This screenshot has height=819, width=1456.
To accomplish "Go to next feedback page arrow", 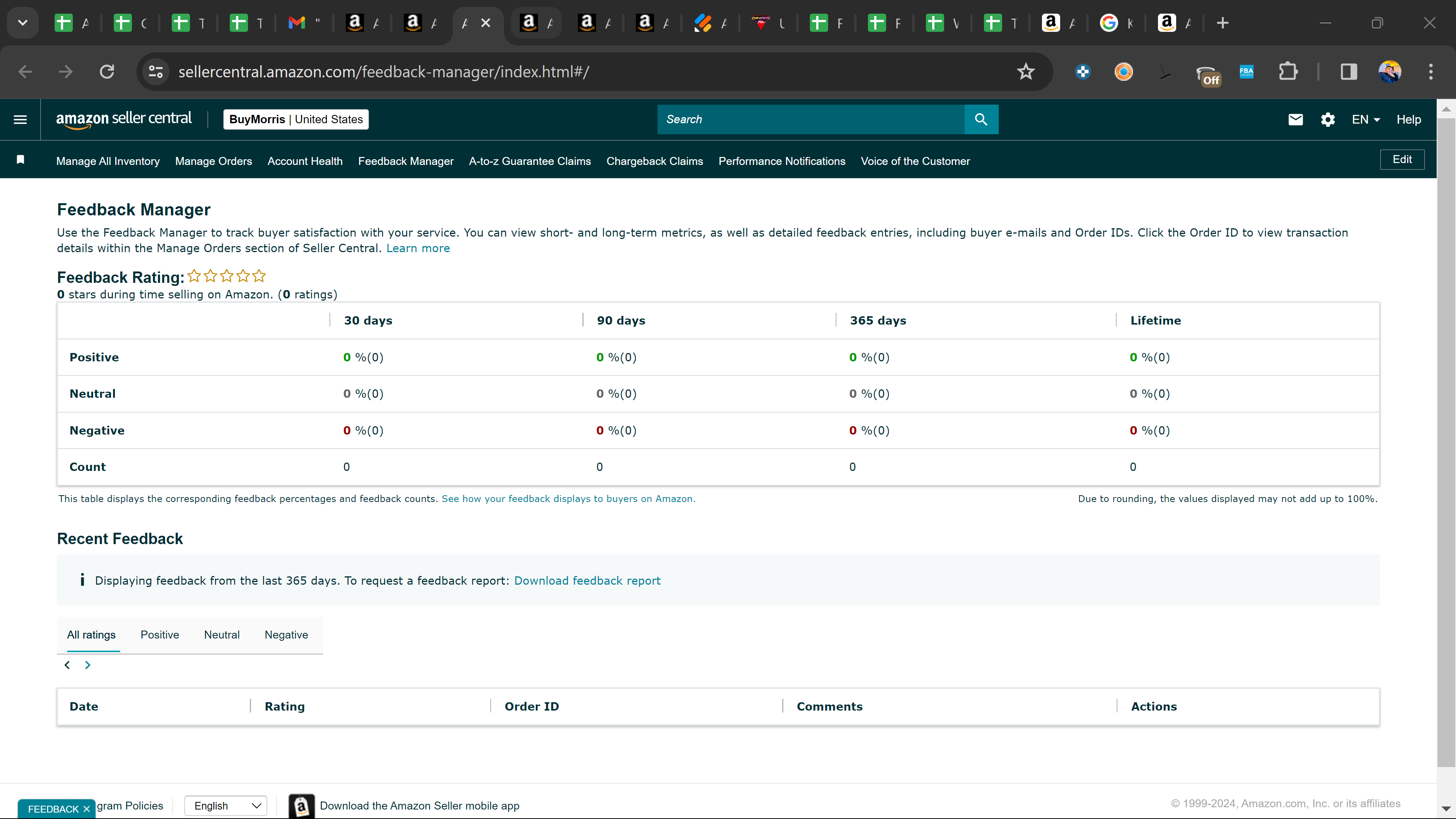I will coord(88,665).
